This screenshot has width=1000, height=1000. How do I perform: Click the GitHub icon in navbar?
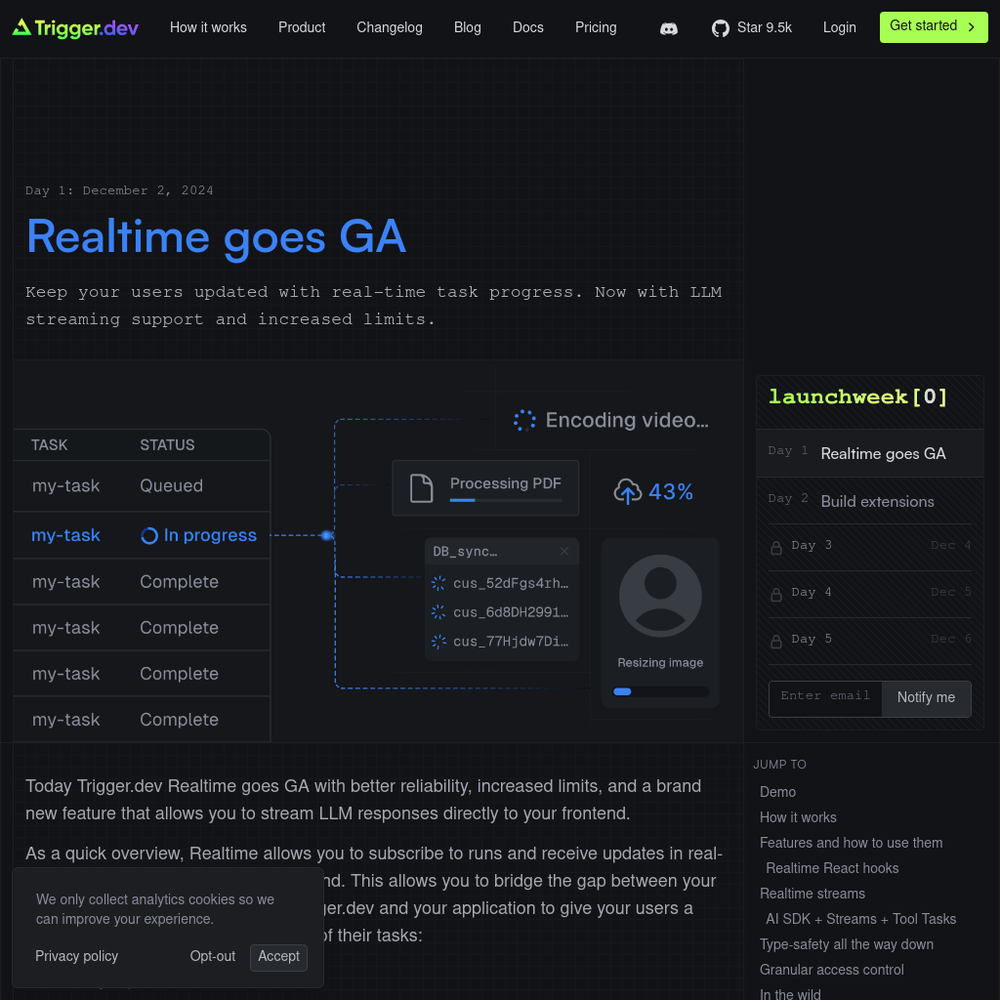[720, 28]
